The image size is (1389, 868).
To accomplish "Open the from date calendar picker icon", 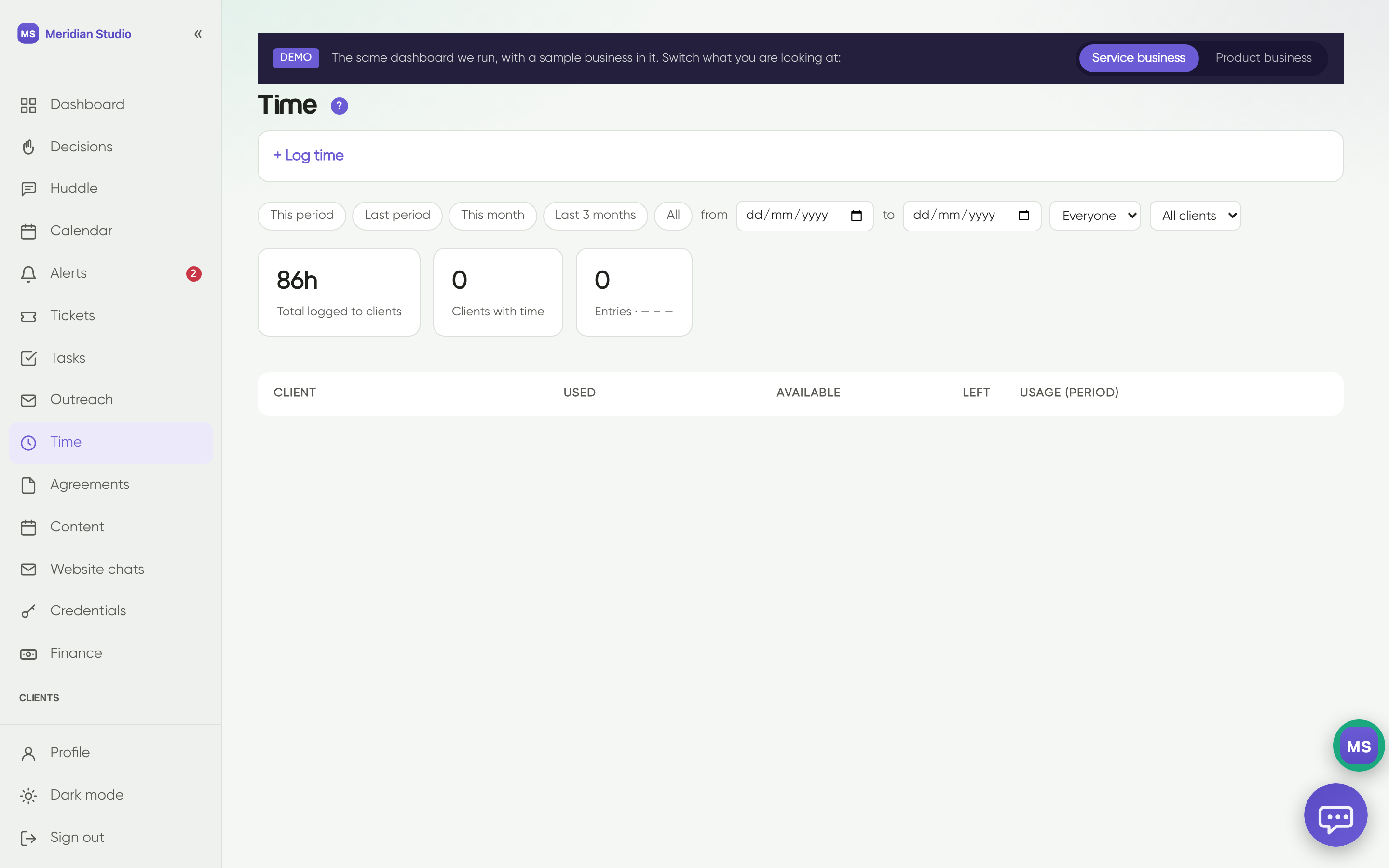I will pos(857,216).
